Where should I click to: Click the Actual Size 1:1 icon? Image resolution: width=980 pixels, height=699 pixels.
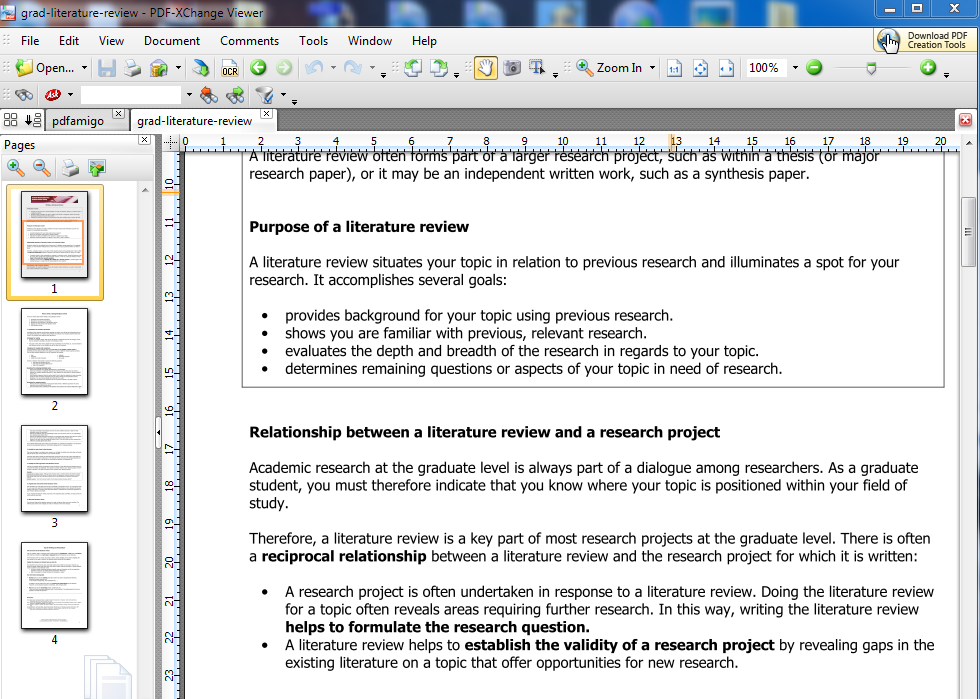pos(674,68)
